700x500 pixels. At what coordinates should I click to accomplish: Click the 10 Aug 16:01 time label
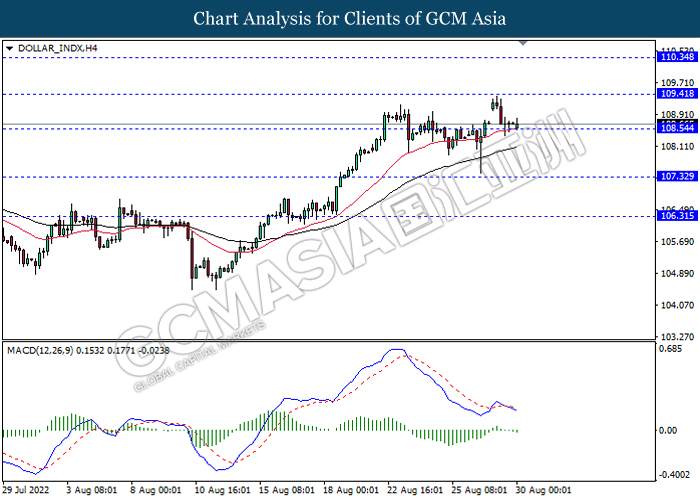[x=222, y=490]
